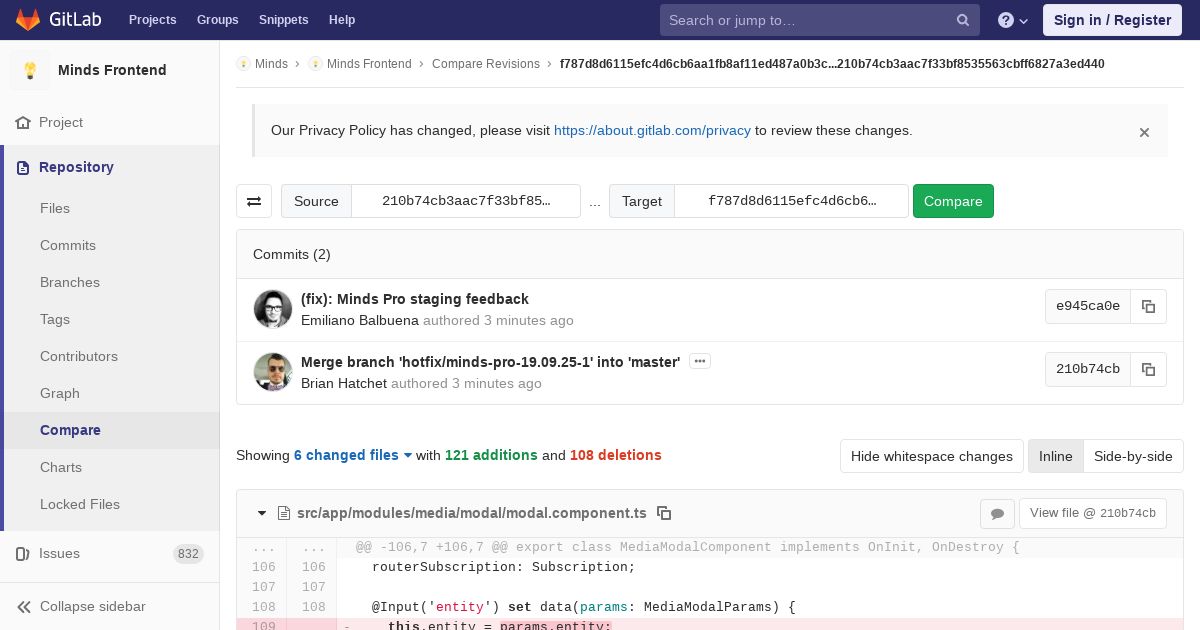Screen dimensions: 1200x630
Task: Click the 832 issues count badge
Action: (x=188, y=554)
